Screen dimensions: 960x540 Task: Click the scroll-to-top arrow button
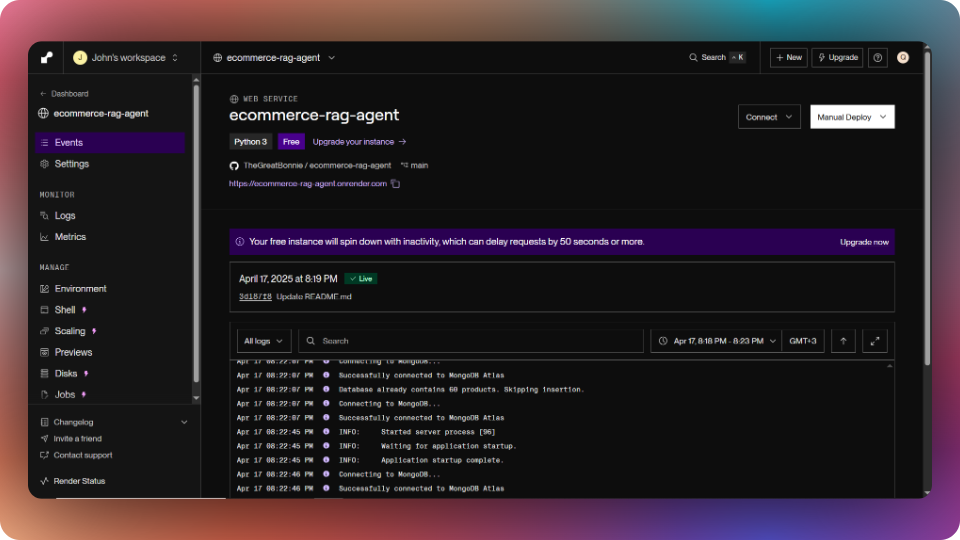click(843, 341)
